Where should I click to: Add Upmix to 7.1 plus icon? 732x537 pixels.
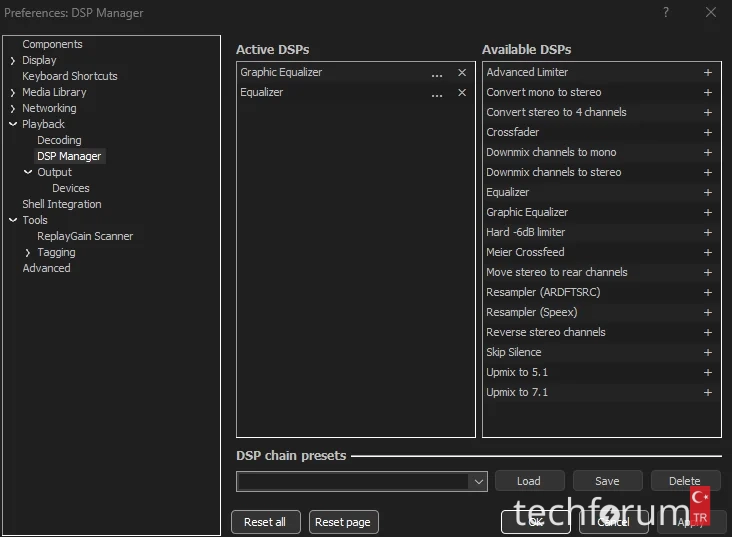tap(708, 393)
